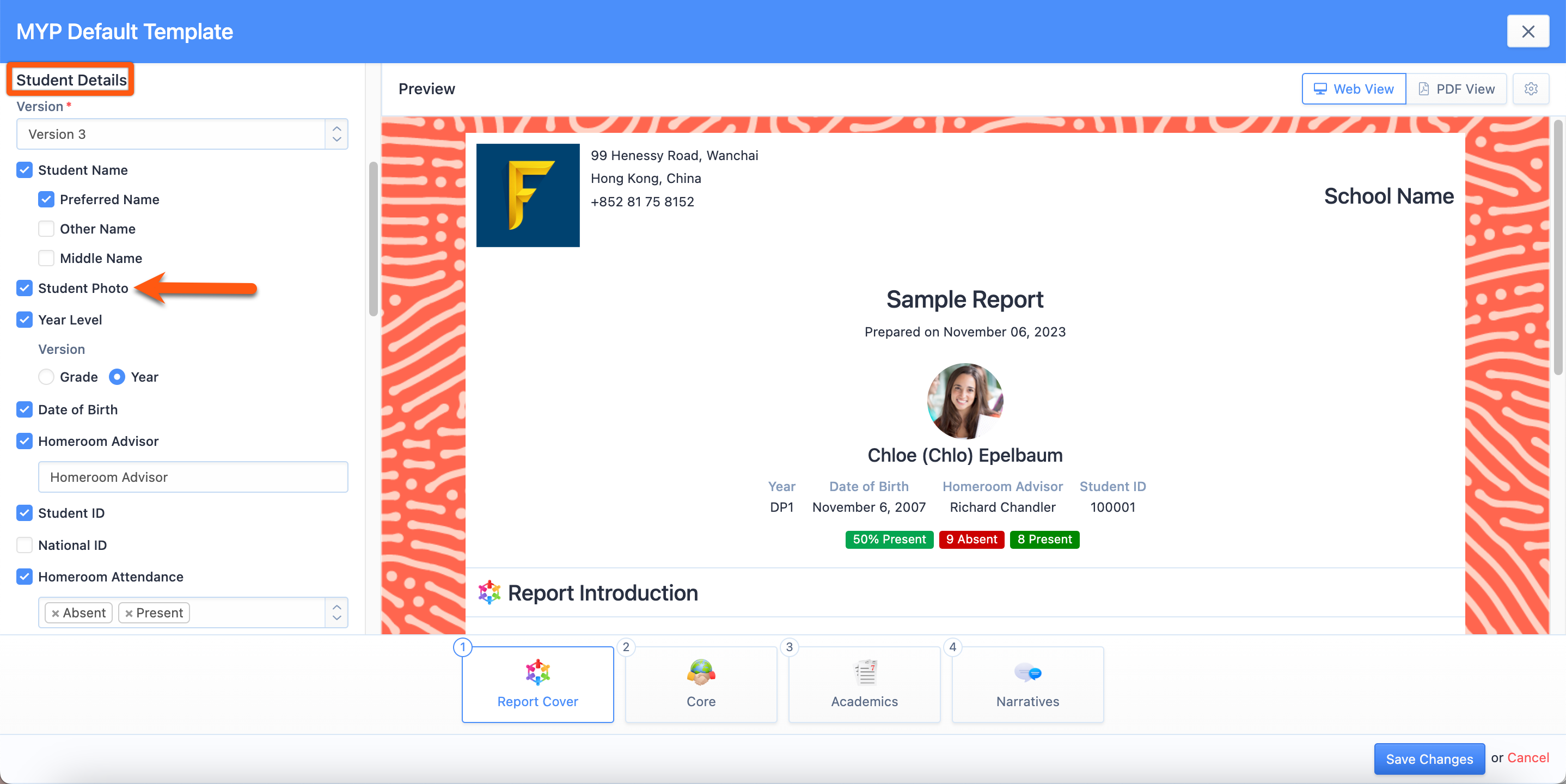Image resolution: width=1566 pixels, height=784 pixels.
Task: Open the attendance categories dropdown arrows
Action: (336, 612)
